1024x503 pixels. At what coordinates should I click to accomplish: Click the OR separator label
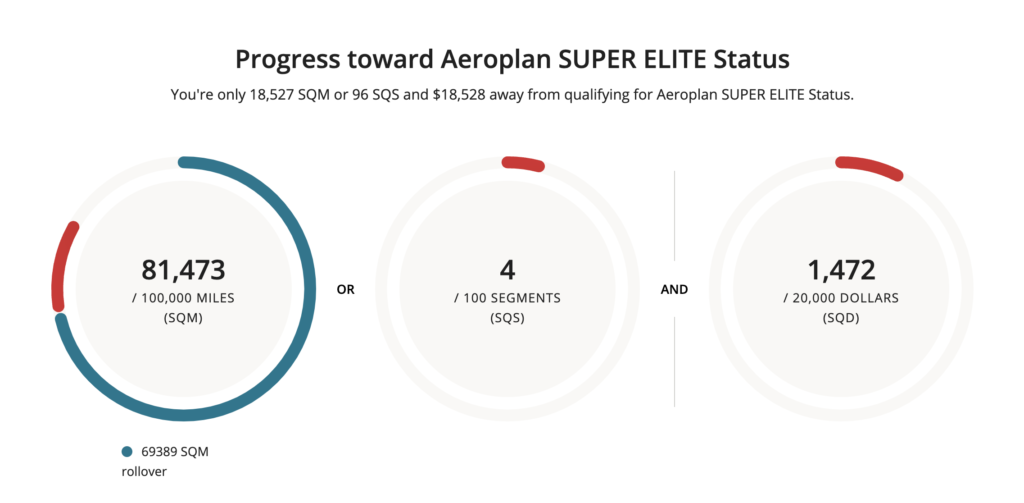coord(346,290)
